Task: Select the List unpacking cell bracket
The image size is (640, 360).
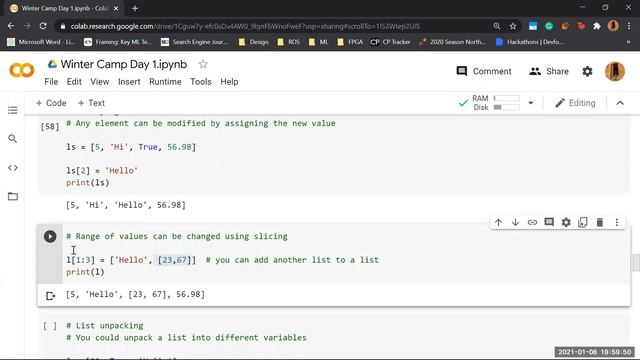Action: (x=50, y=326)
